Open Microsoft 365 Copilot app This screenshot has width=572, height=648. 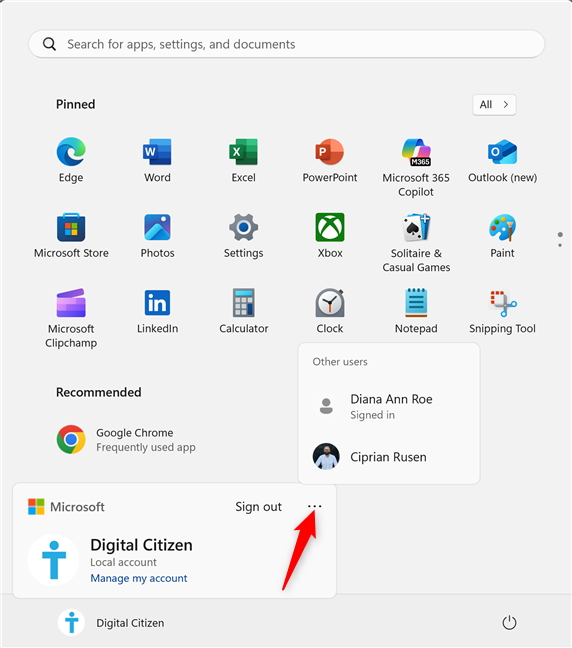pyautogui.click(x=416, y=167)
